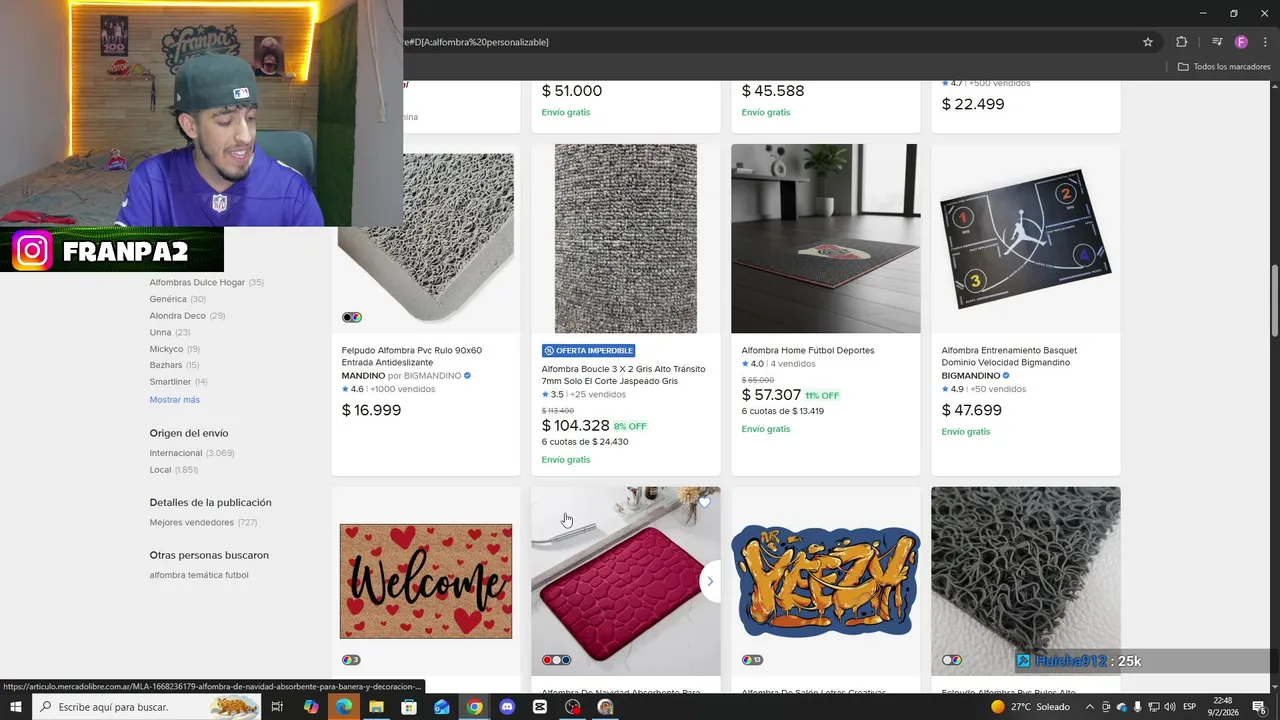Viewport: 1280px width, 720px height.
Task: Open CapCut from the taskbar
Action: (540, 707)
